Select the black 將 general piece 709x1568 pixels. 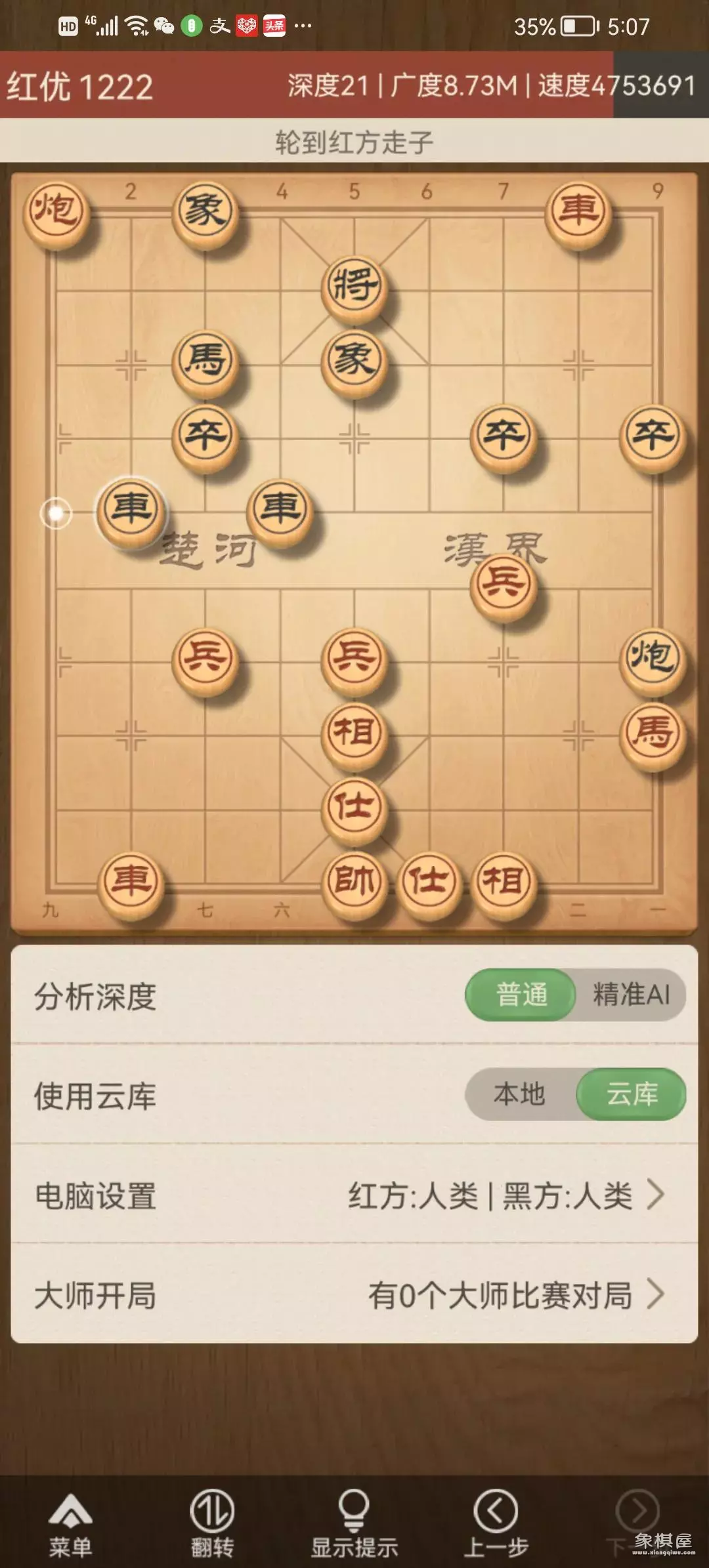pyautogui.click(x=354, y=285)
